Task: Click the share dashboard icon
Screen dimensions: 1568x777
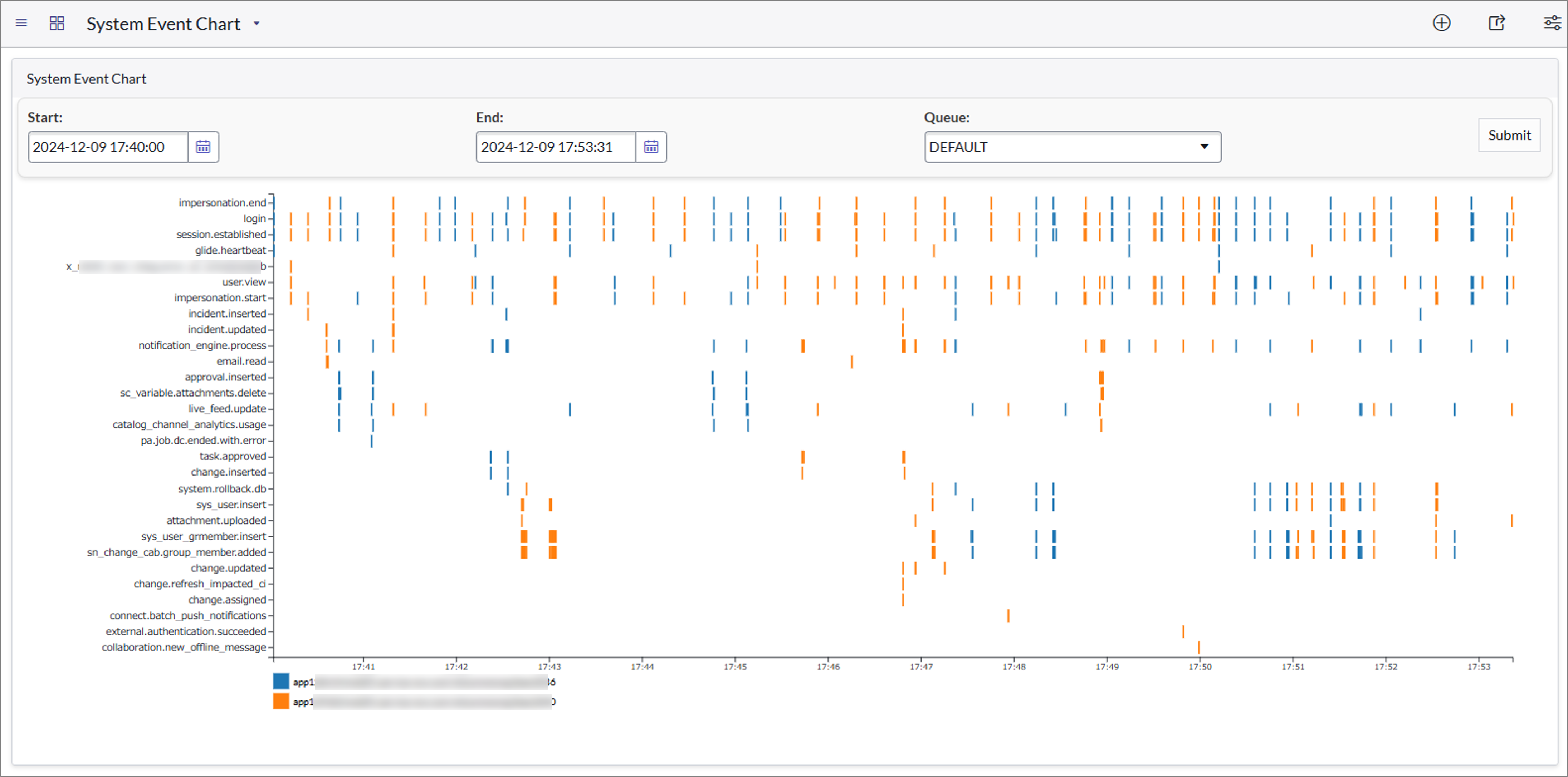Action: click(x=1497, y=23)
